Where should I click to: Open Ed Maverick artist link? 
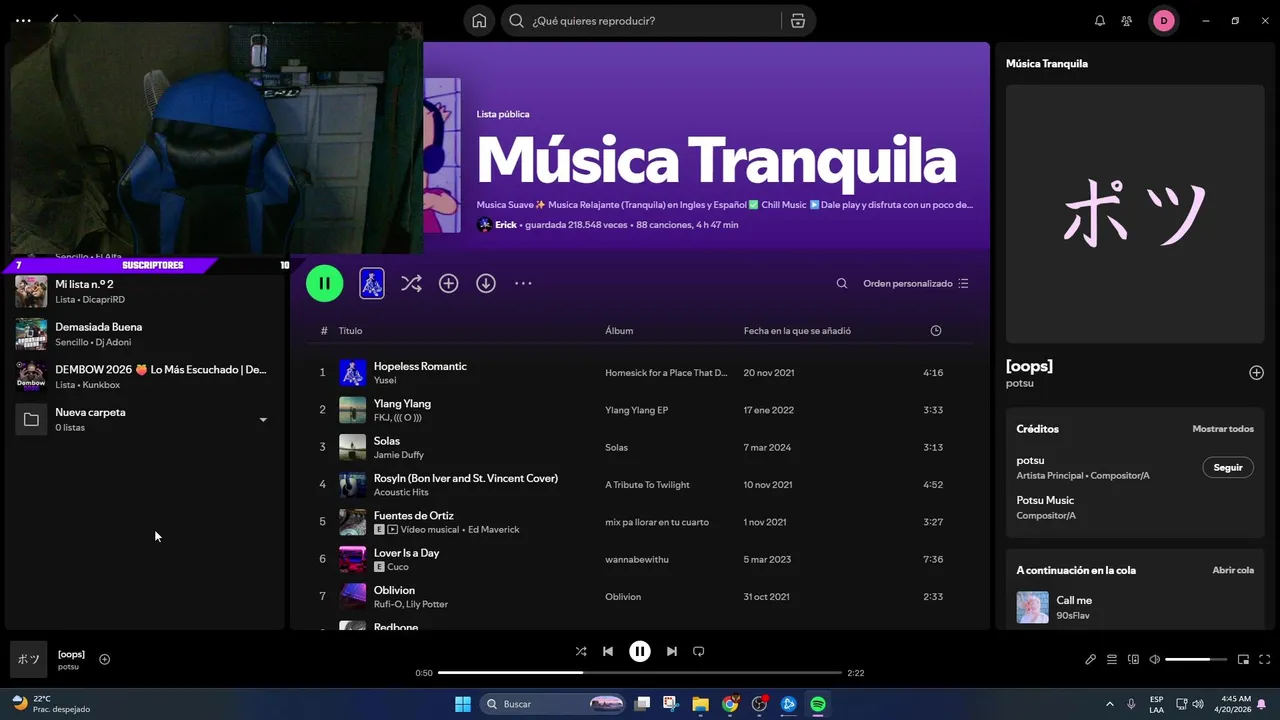coord(494,529)
